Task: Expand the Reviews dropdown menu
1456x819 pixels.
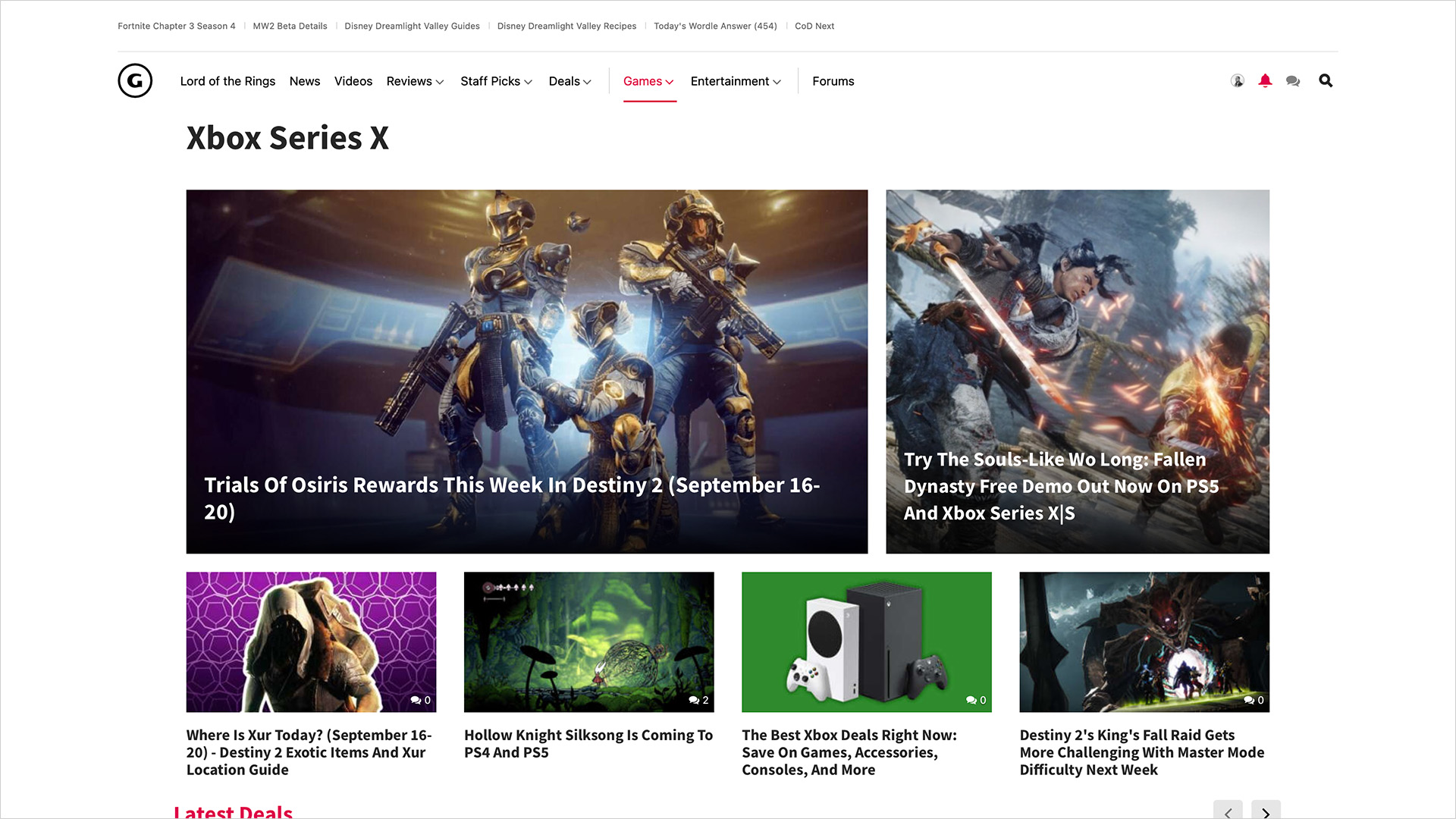Action: coord(415,81)
